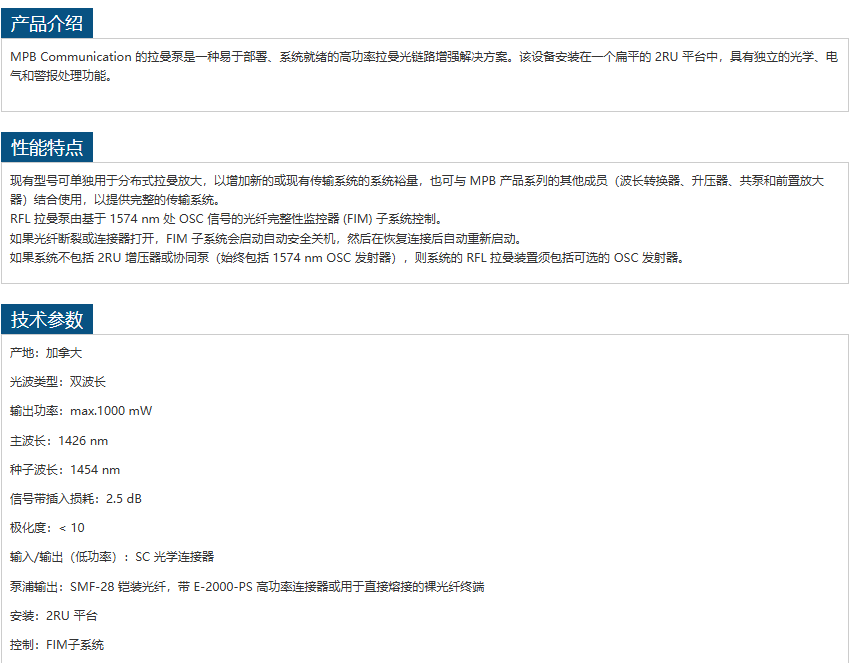Click the SC 光学连接器 input/output line
This screenshot has width=851, height=663.
coord(112,556)
